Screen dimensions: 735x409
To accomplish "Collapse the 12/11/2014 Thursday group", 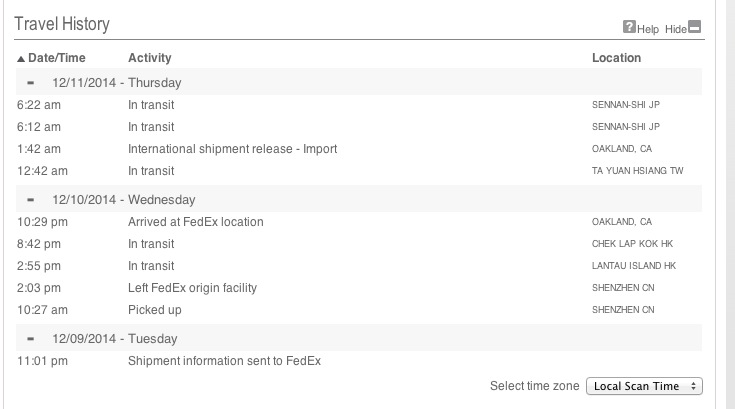I will pos(30,83).
